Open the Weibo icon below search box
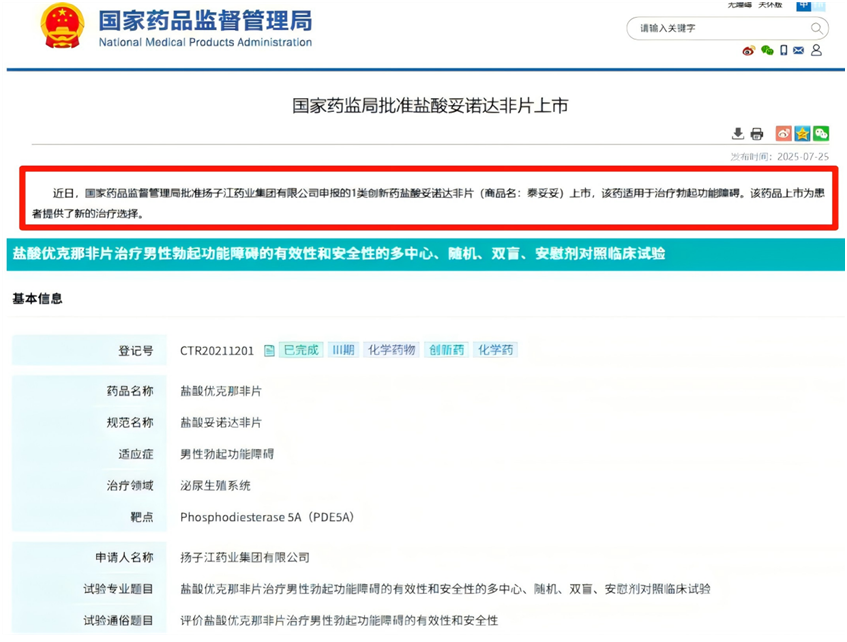This screenshot has height=642, width=847. (x=748, y=51)
